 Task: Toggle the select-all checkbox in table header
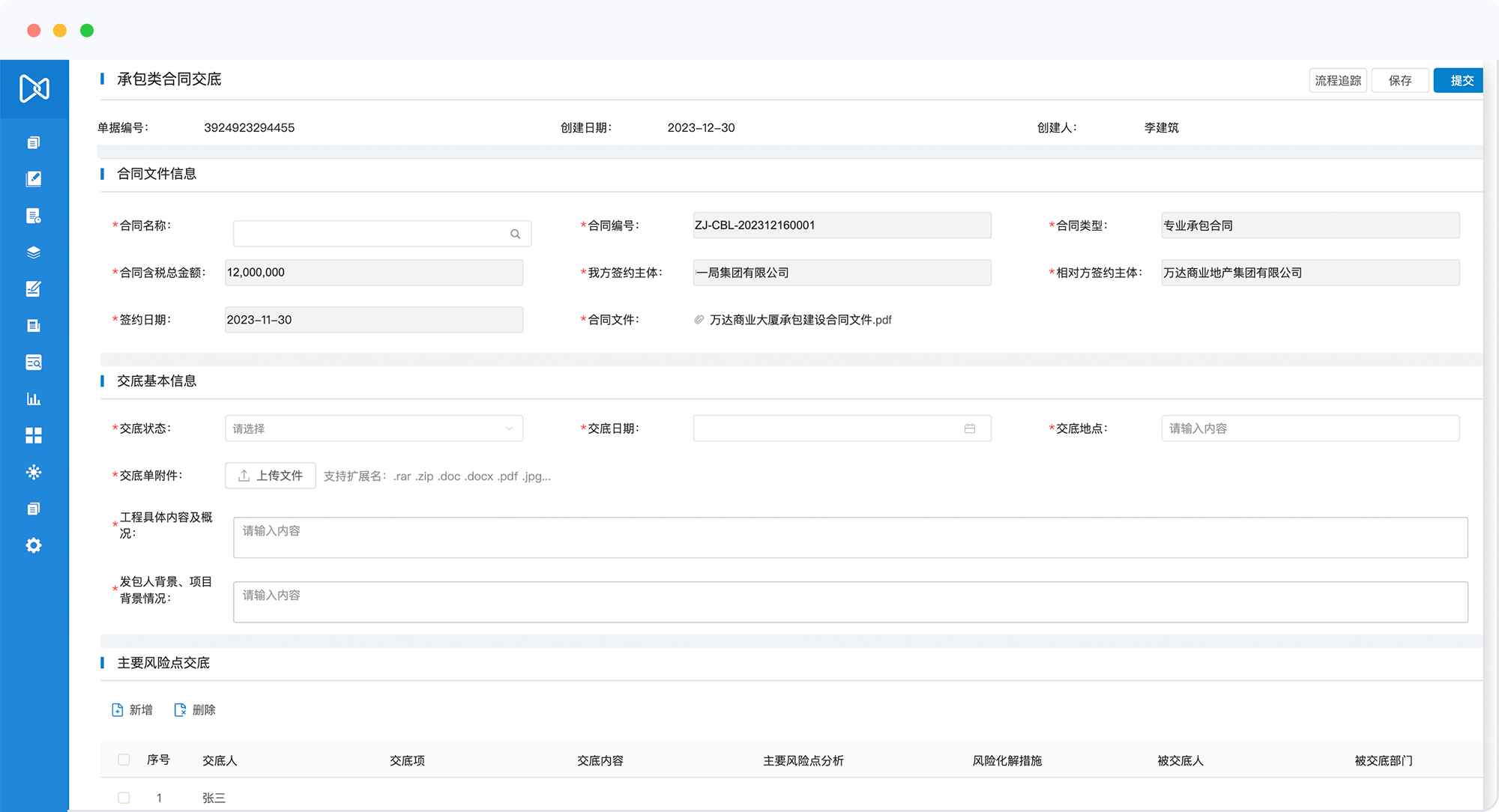click(x=124, y=760)
